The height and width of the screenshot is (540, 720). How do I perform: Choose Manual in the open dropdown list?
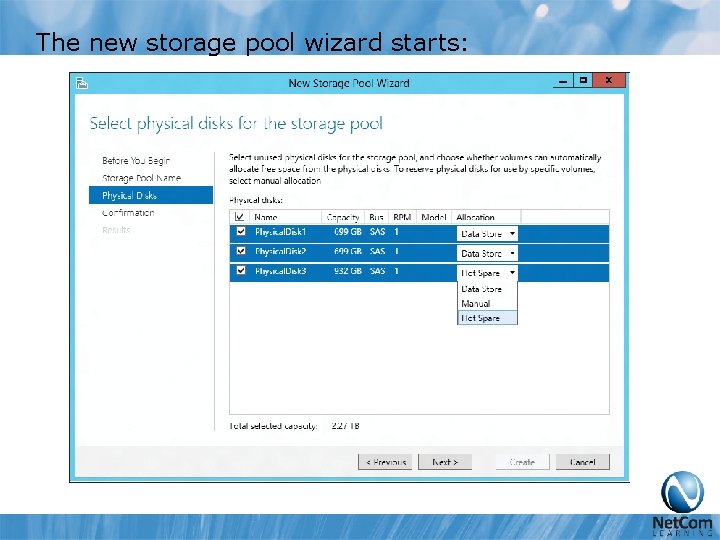tap(487, 304)
